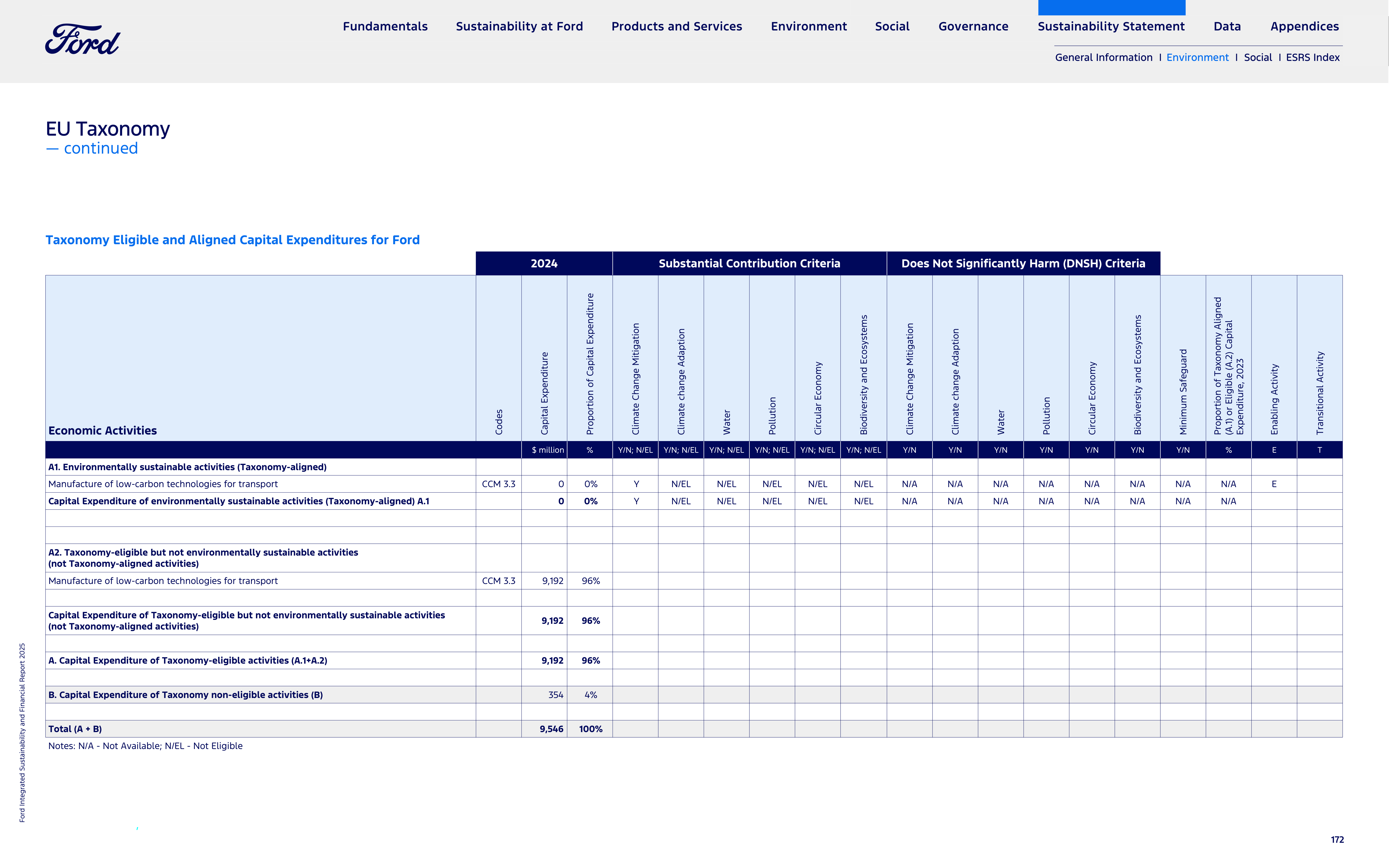Click CCM 3.3 code in A1 section

click(498, 484)
